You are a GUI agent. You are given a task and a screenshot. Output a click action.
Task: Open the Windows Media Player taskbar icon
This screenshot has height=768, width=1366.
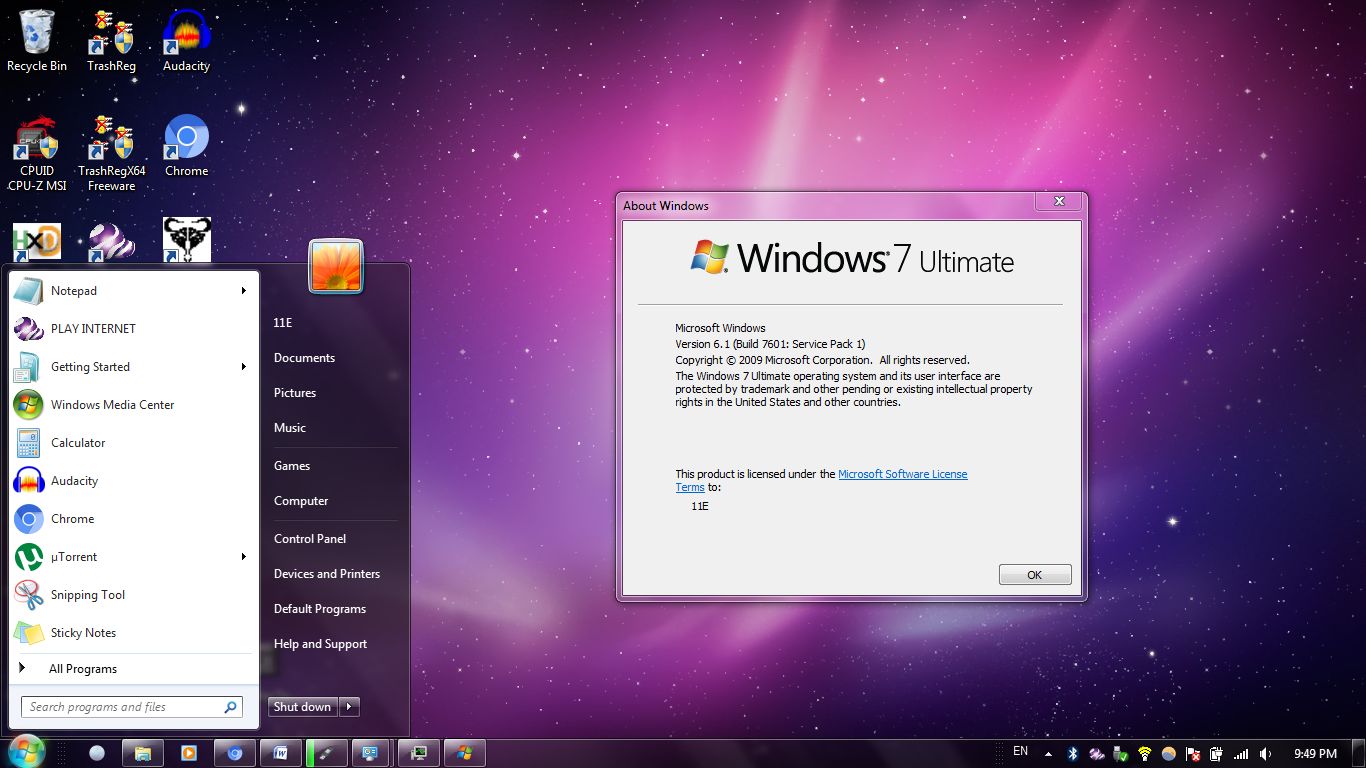[x=189, y=753]
